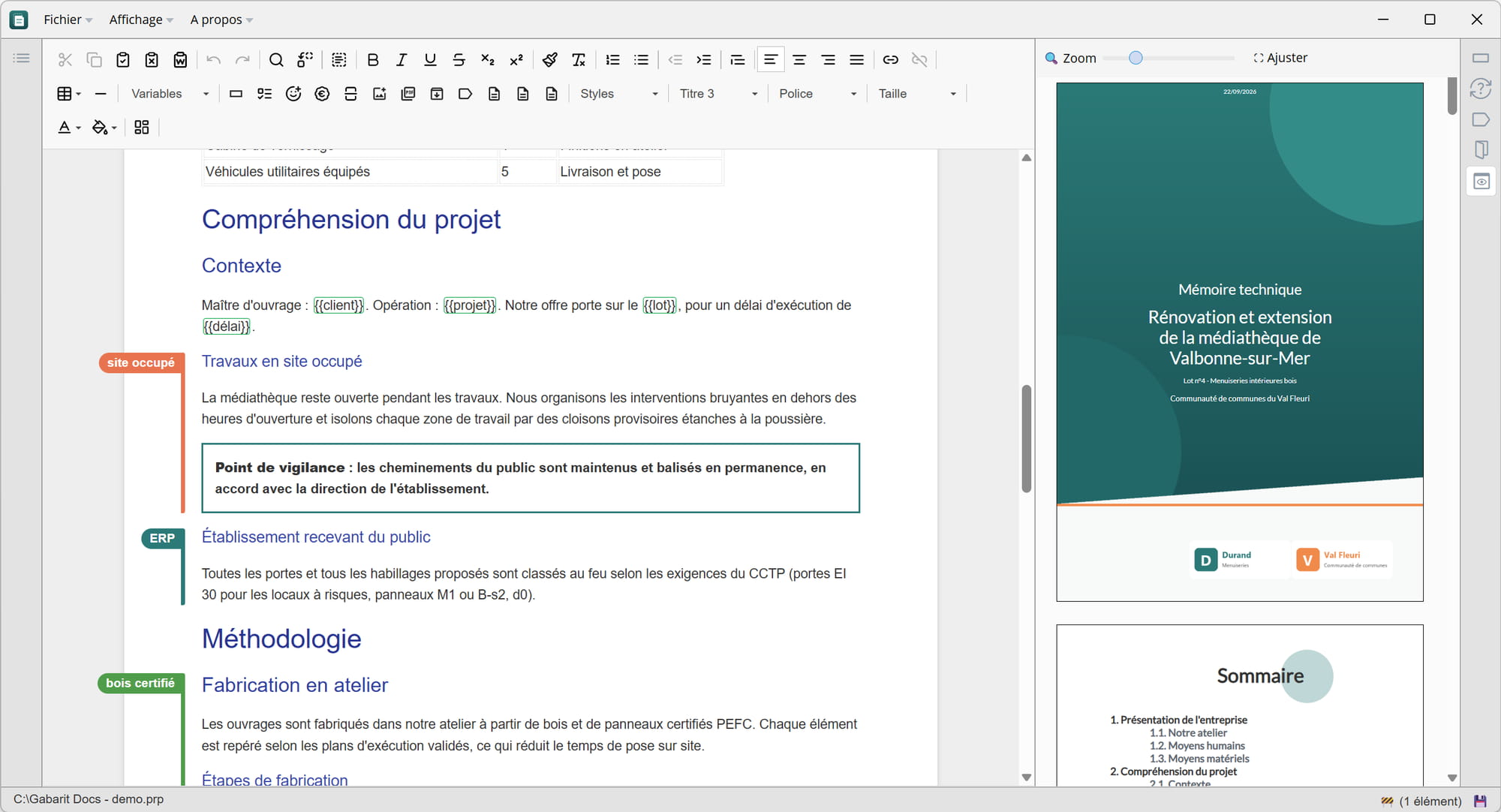The width and height of the screenshot is (1501, 812).
Task: Insert a horizontal line
Action: pyautogui.click(x=101, y=94)
